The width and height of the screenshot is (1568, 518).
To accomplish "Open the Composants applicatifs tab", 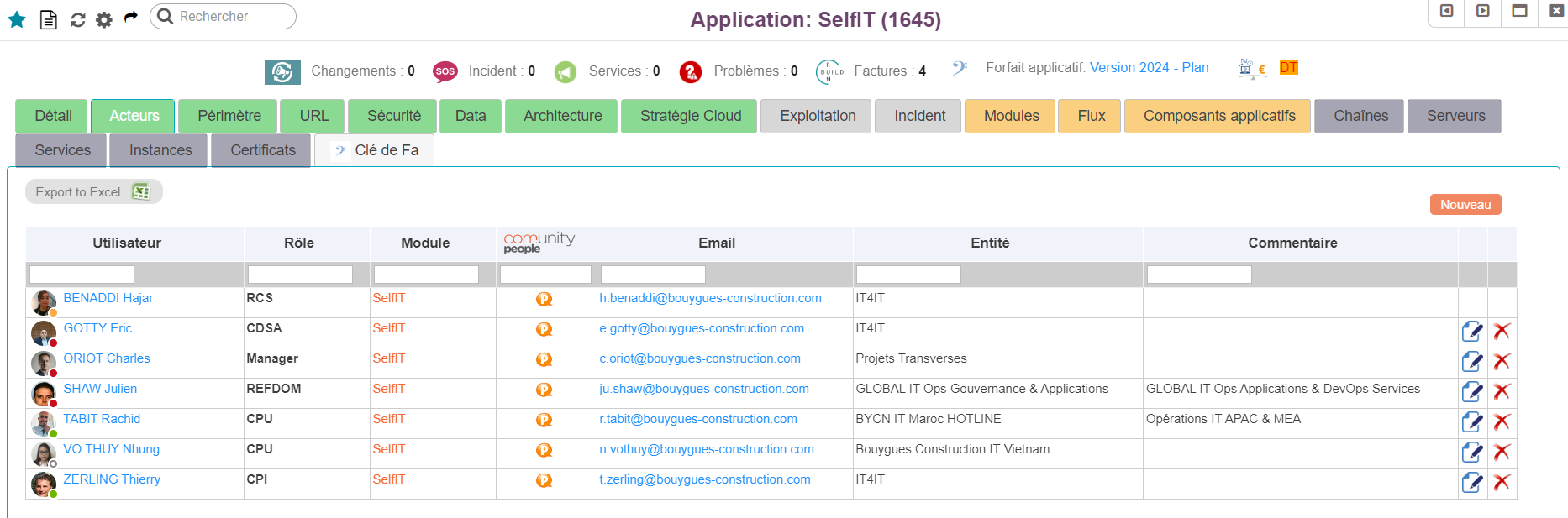I will [1218, 116].
